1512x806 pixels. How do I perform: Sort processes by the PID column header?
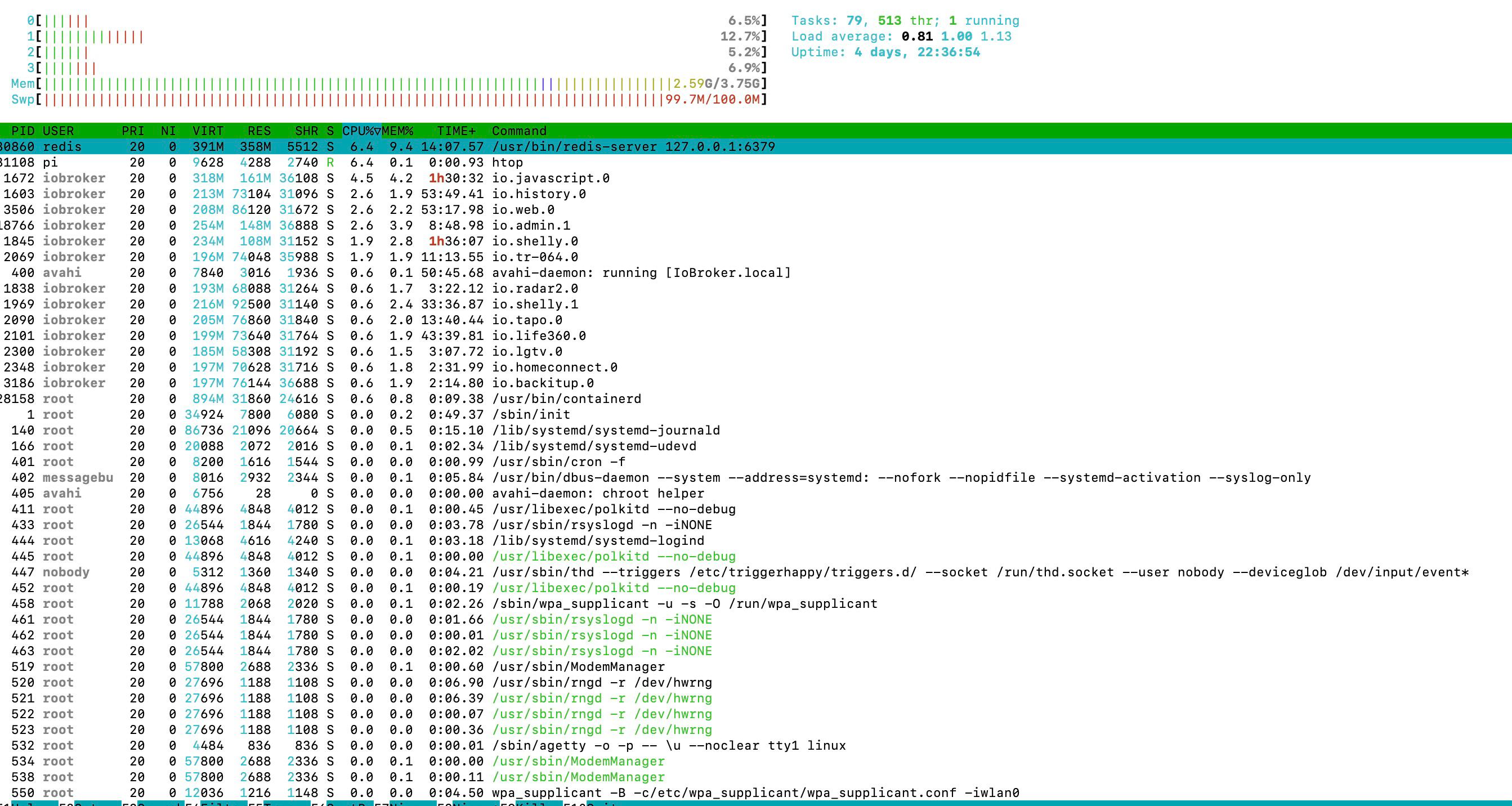pyautogui.click(x=23, y=131)
